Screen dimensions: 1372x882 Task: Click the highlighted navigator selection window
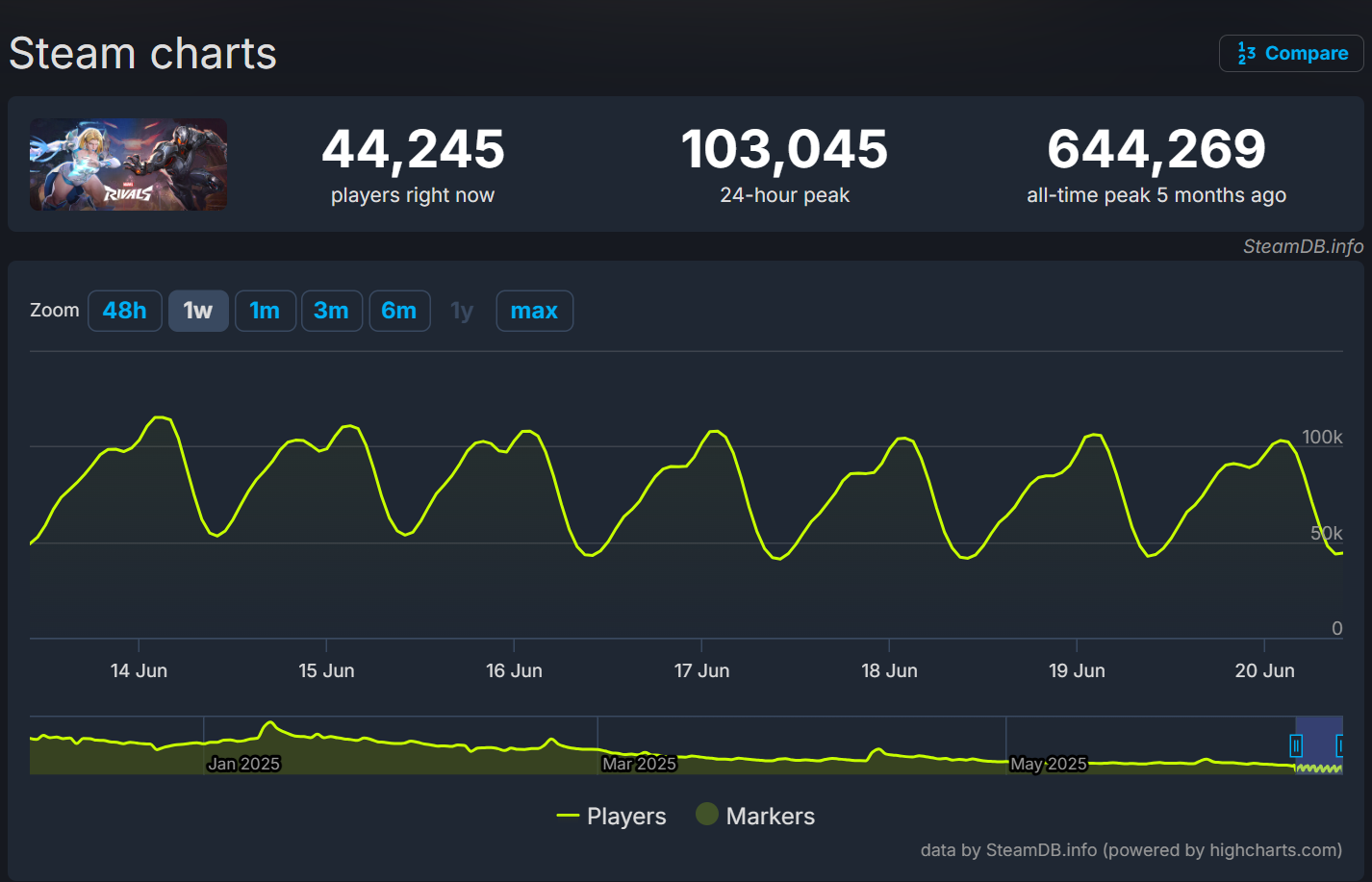coord(1318,745)
